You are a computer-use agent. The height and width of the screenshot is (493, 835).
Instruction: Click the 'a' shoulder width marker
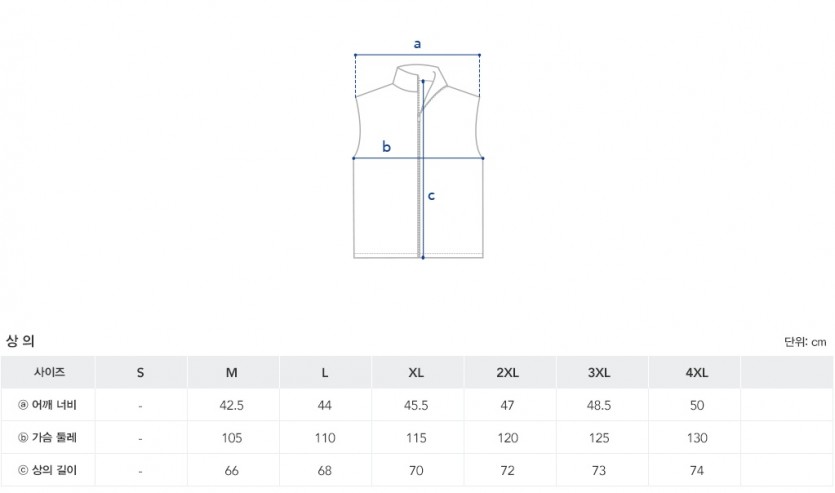pyautogui.click(x=418, y=44)
